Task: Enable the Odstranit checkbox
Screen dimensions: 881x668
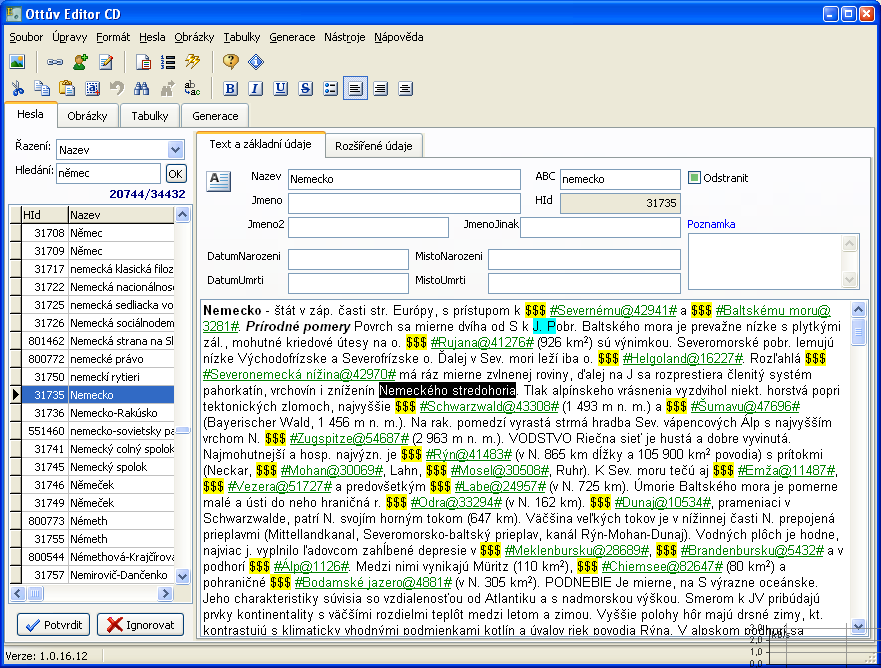Action: pyautogui.click(x=695, y=178)
